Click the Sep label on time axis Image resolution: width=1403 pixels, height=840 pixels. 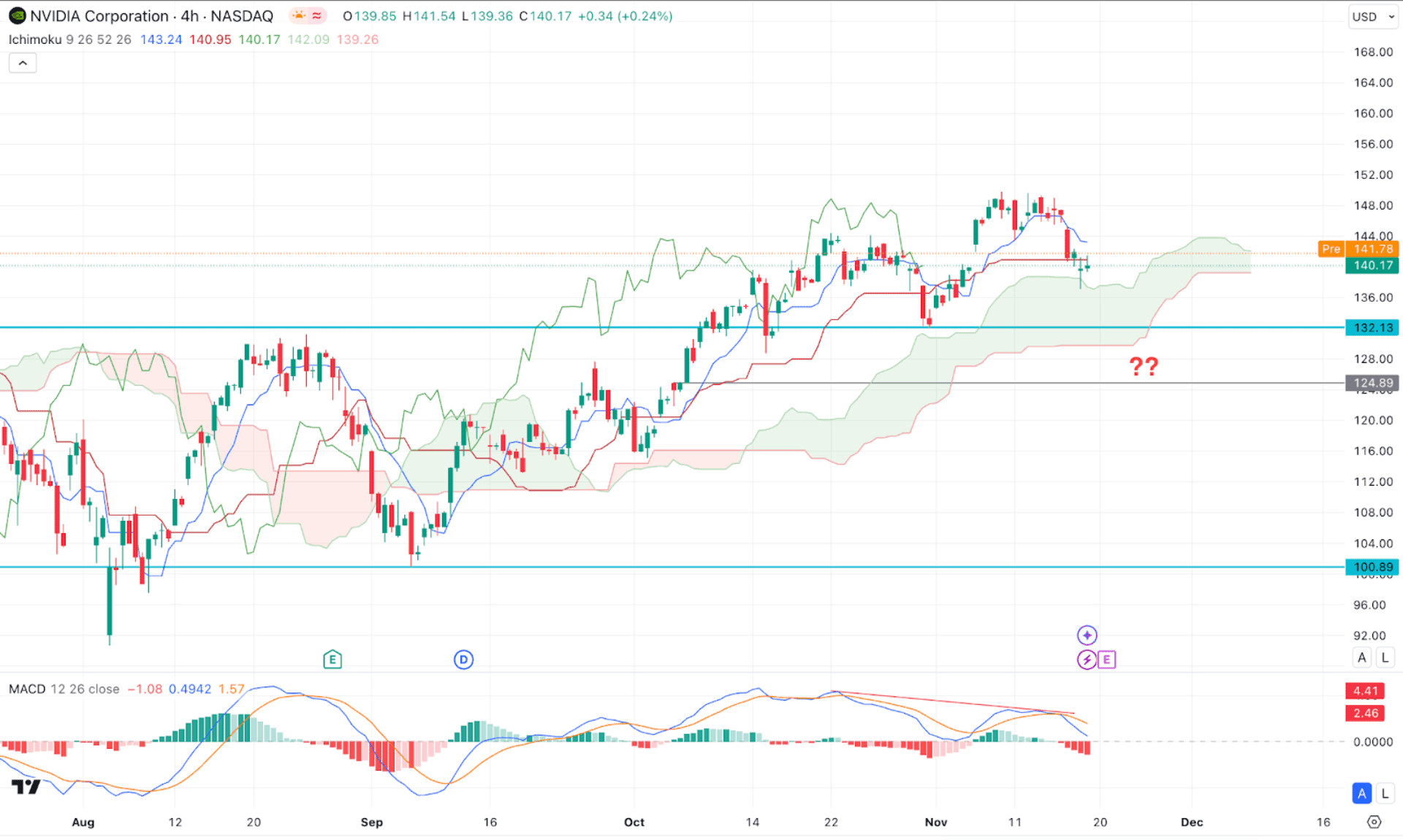click(371, 822)
